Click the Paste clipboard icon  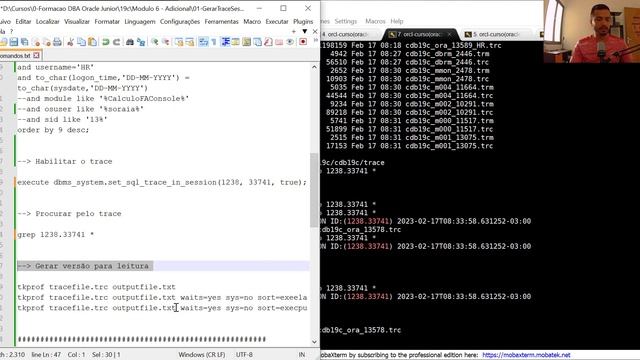click(92, 42)
